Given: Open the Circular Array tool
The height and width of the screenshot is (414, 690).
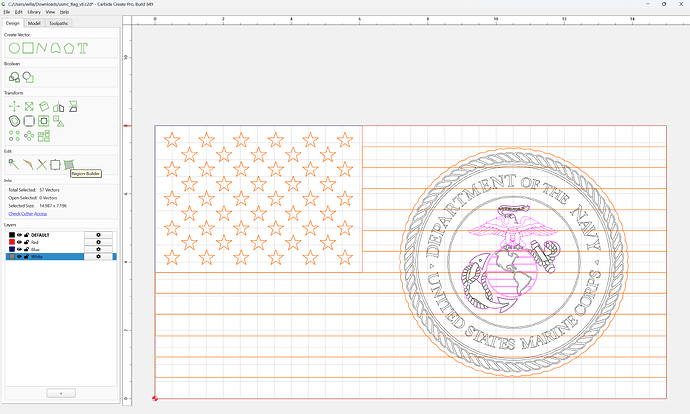Looking at the screenshot, I should pyautogui.click(x=29, y=136).
